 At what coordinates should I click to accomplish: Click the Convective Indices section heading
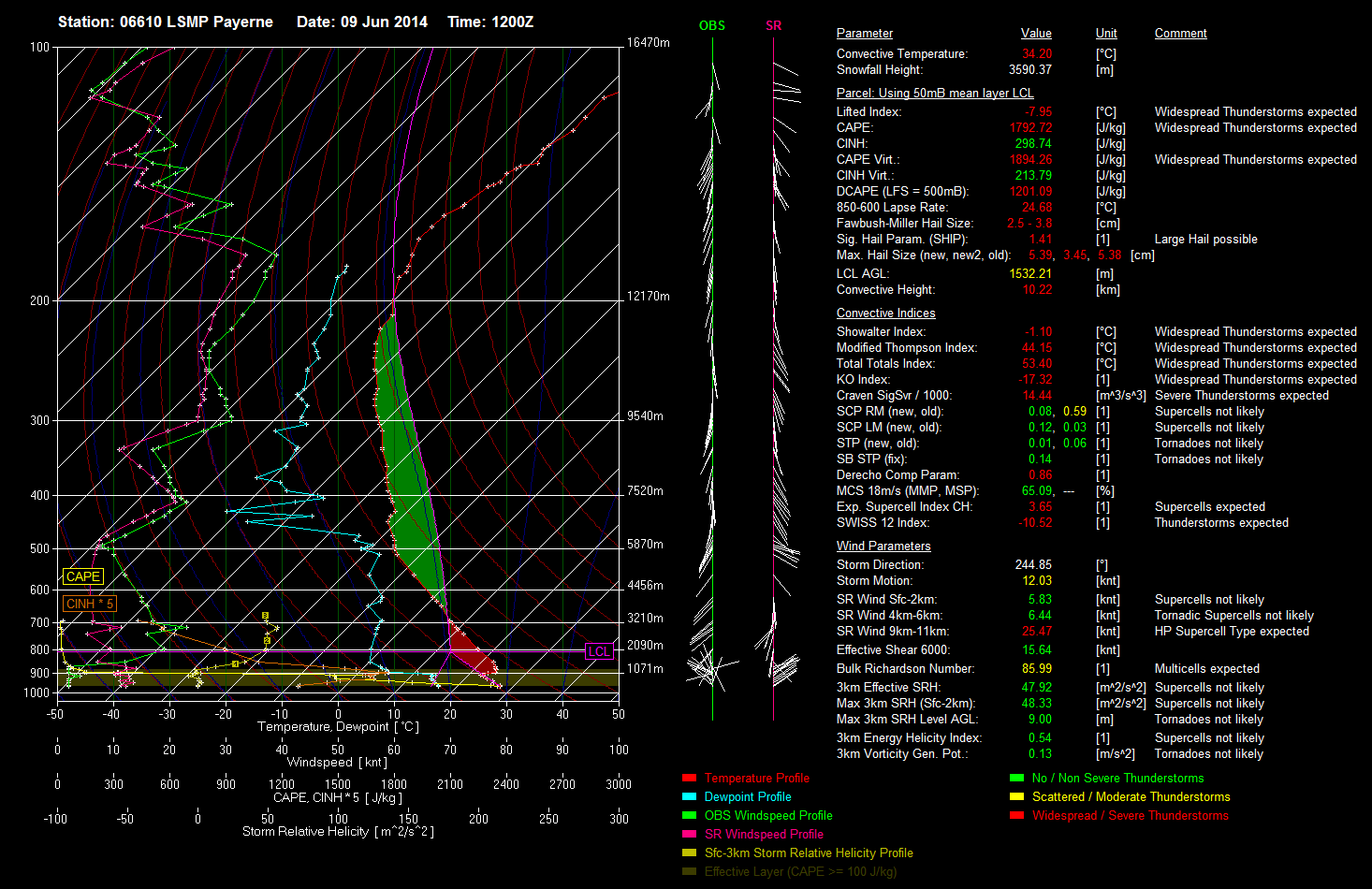tap(885, 313)
